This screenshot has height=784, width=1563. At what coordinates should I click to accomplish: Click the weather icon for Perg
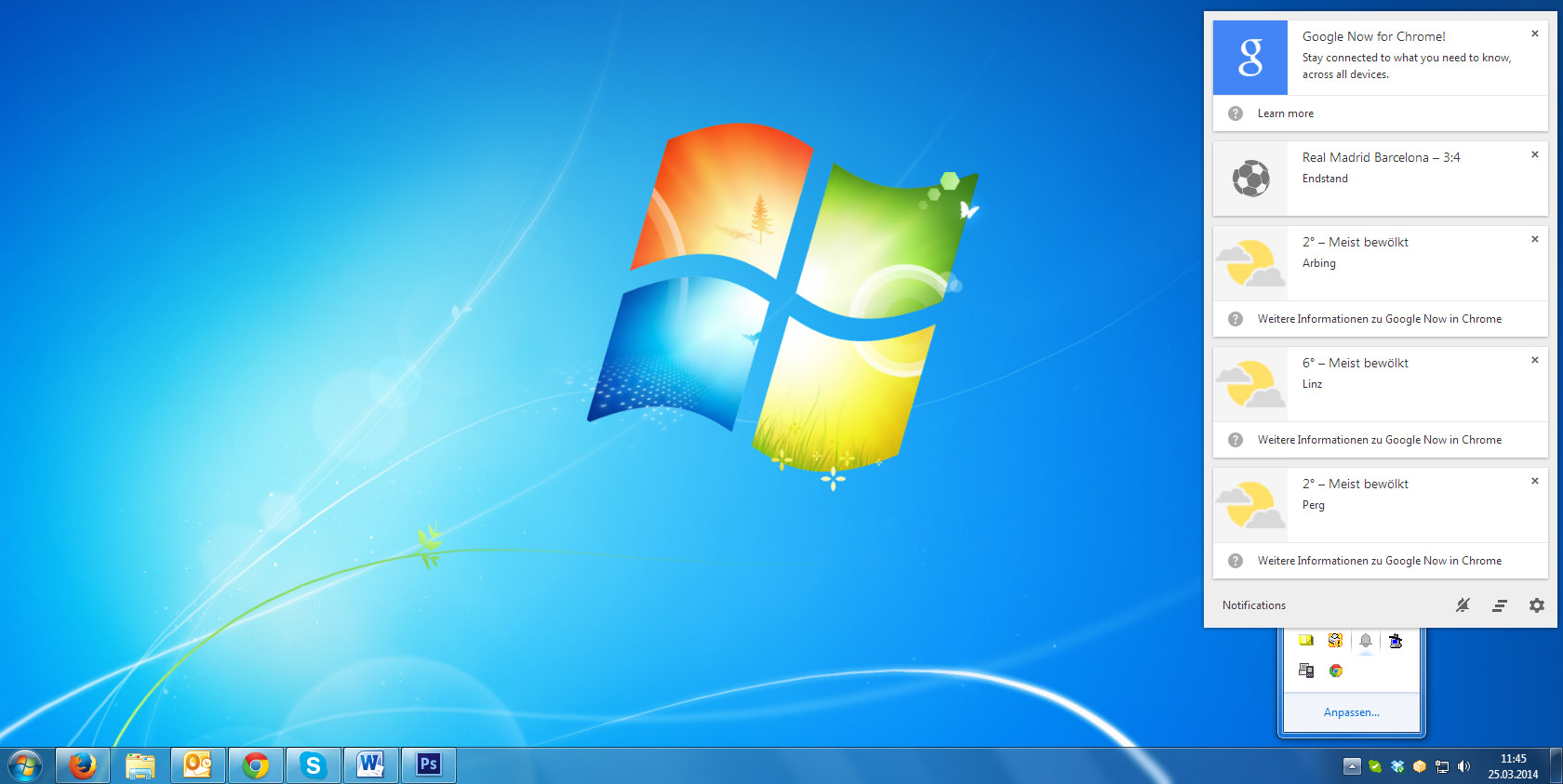click(x=1250, y=505)
